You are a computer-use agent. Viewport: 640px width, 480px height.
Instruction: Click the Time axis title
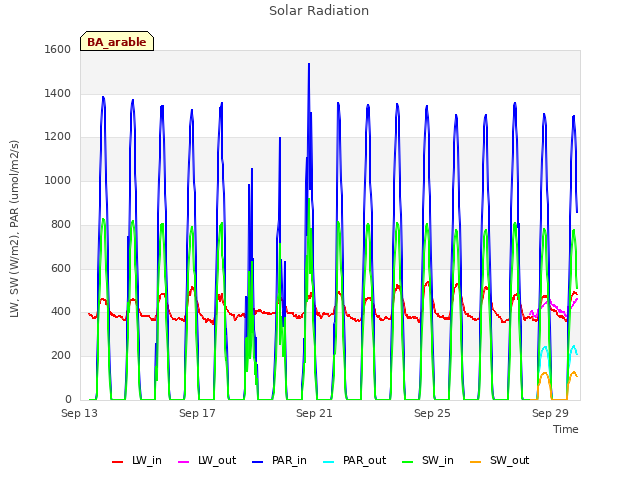click(x=566, y=429)
